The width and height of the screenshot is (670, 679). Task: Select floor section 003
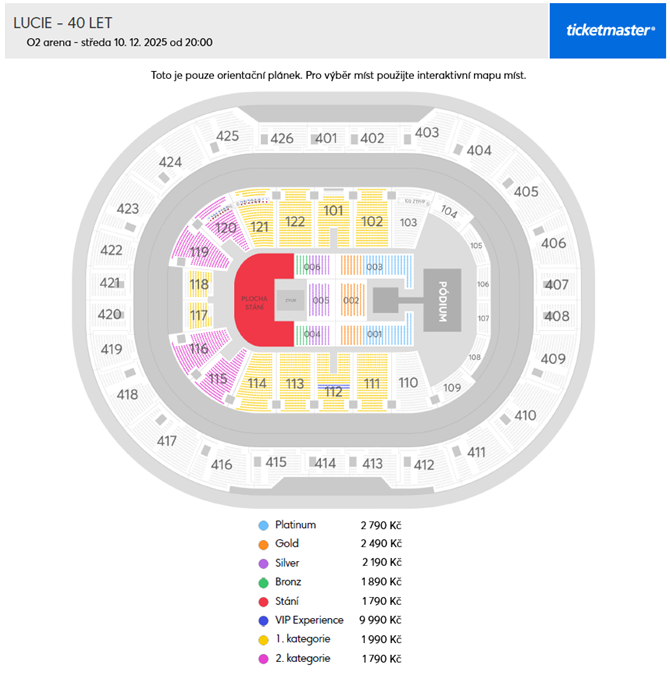[x=375, y=267]
